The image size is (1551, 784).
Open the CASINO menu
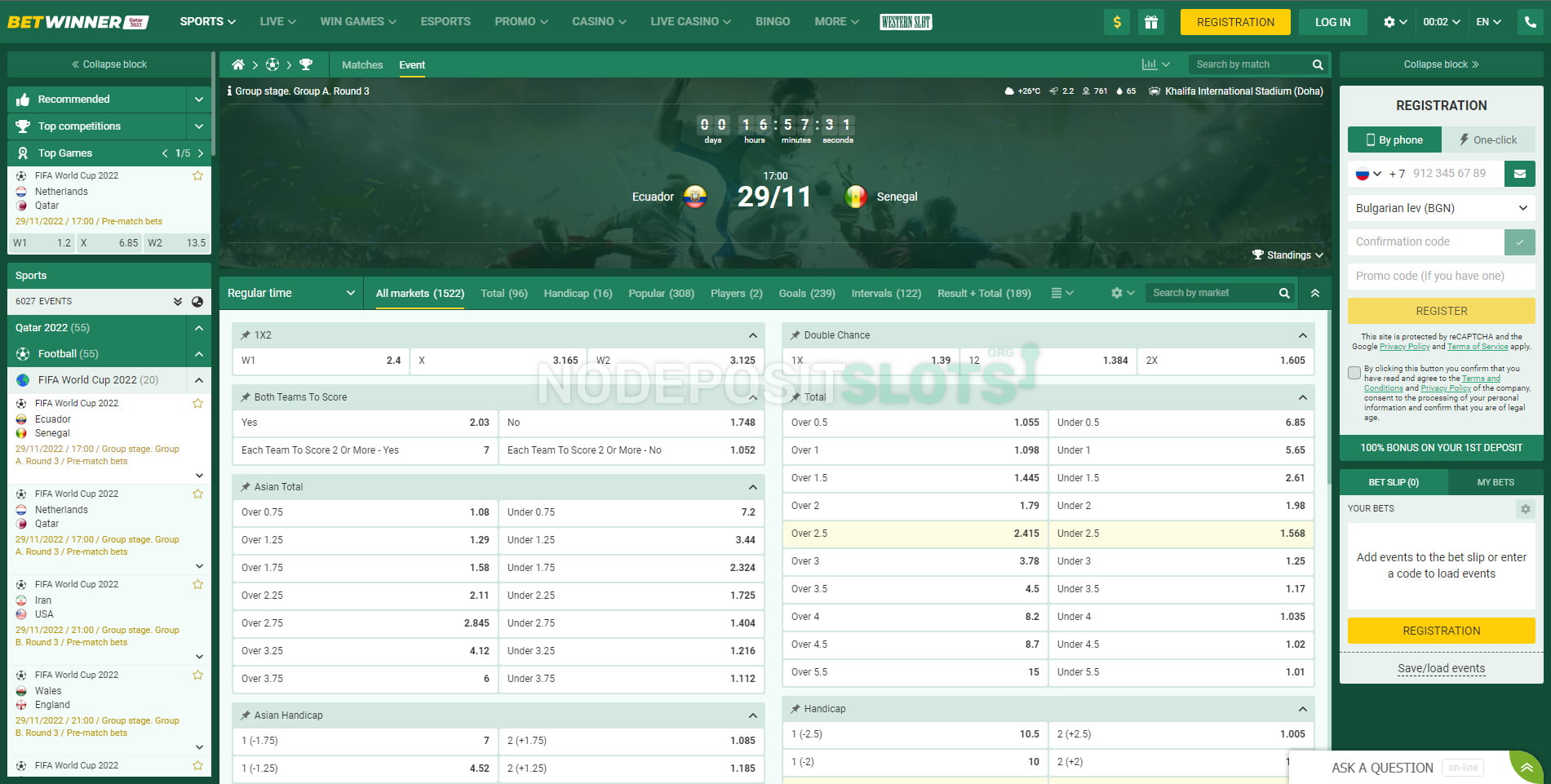(599, 22)
